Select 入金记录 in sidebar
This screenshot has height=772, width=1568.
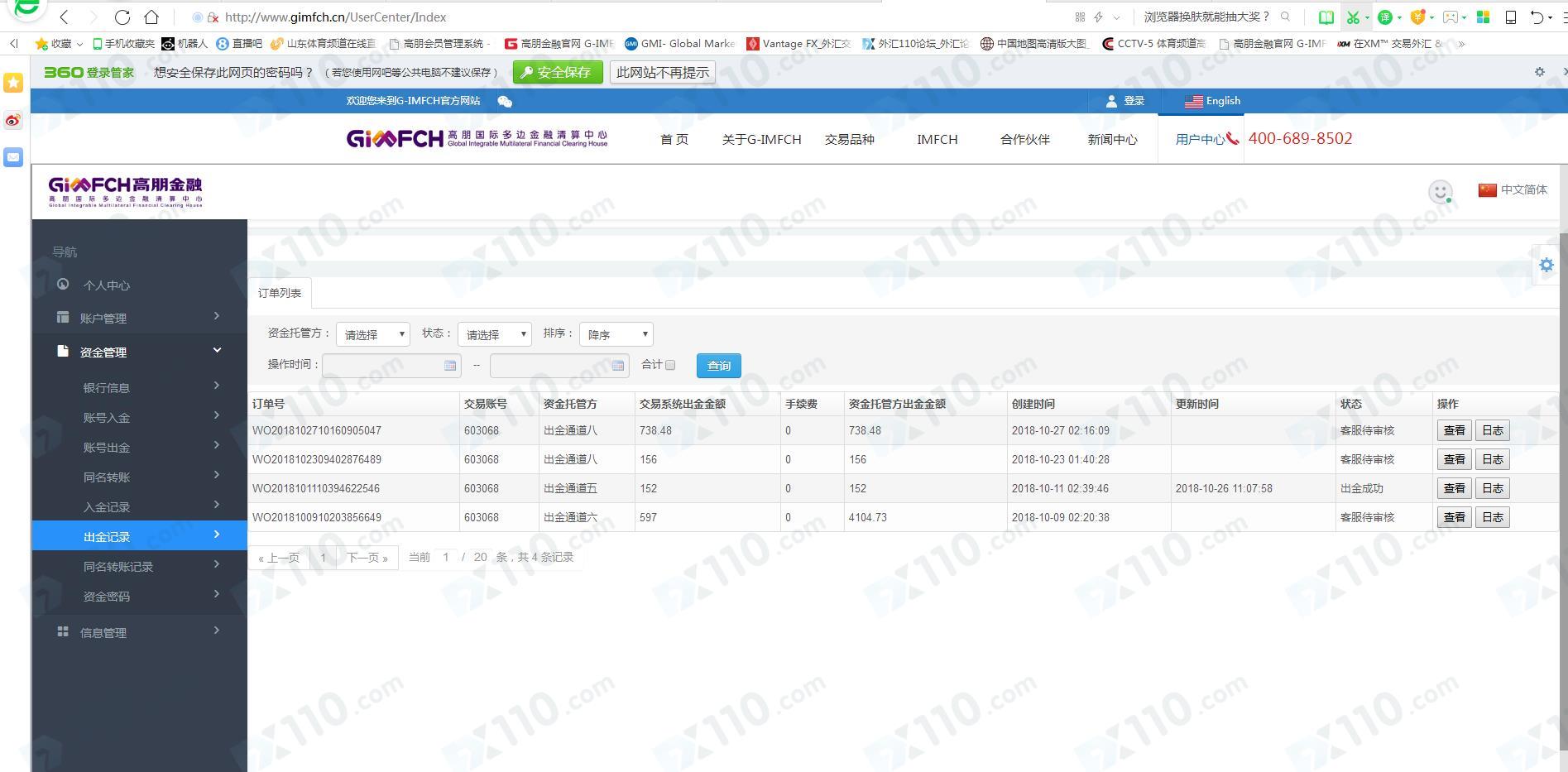tap(139, 506)
